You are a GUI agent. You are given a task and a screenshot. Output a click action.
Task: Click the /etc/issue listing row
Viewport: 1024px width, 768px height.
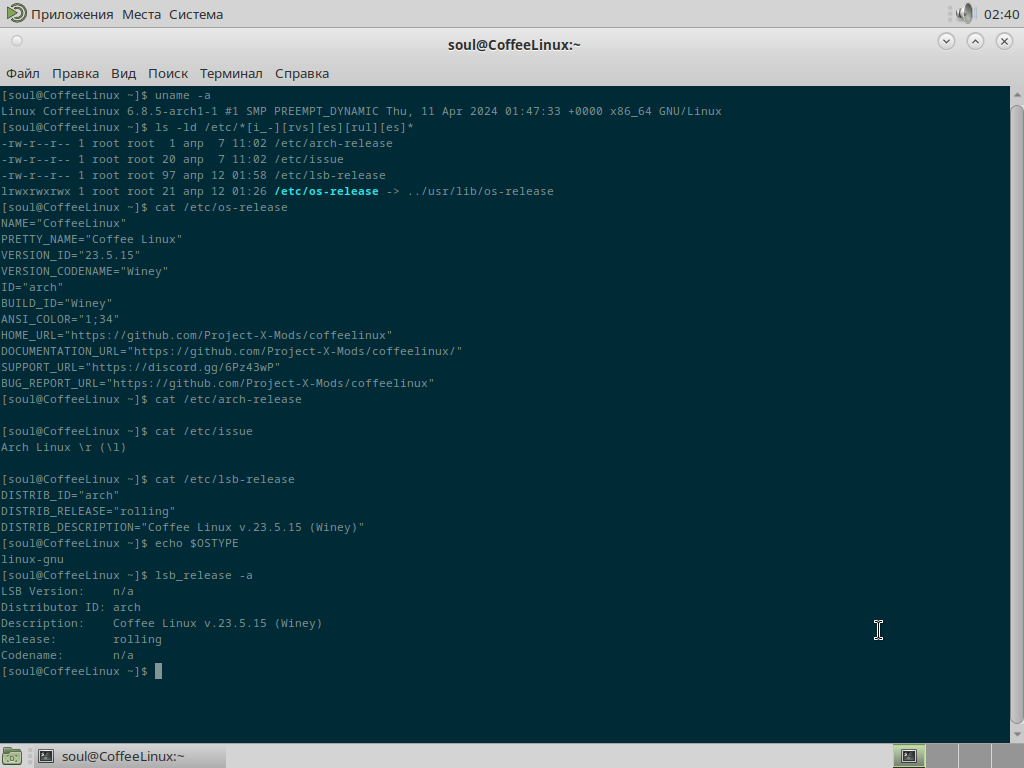(172, 159)
